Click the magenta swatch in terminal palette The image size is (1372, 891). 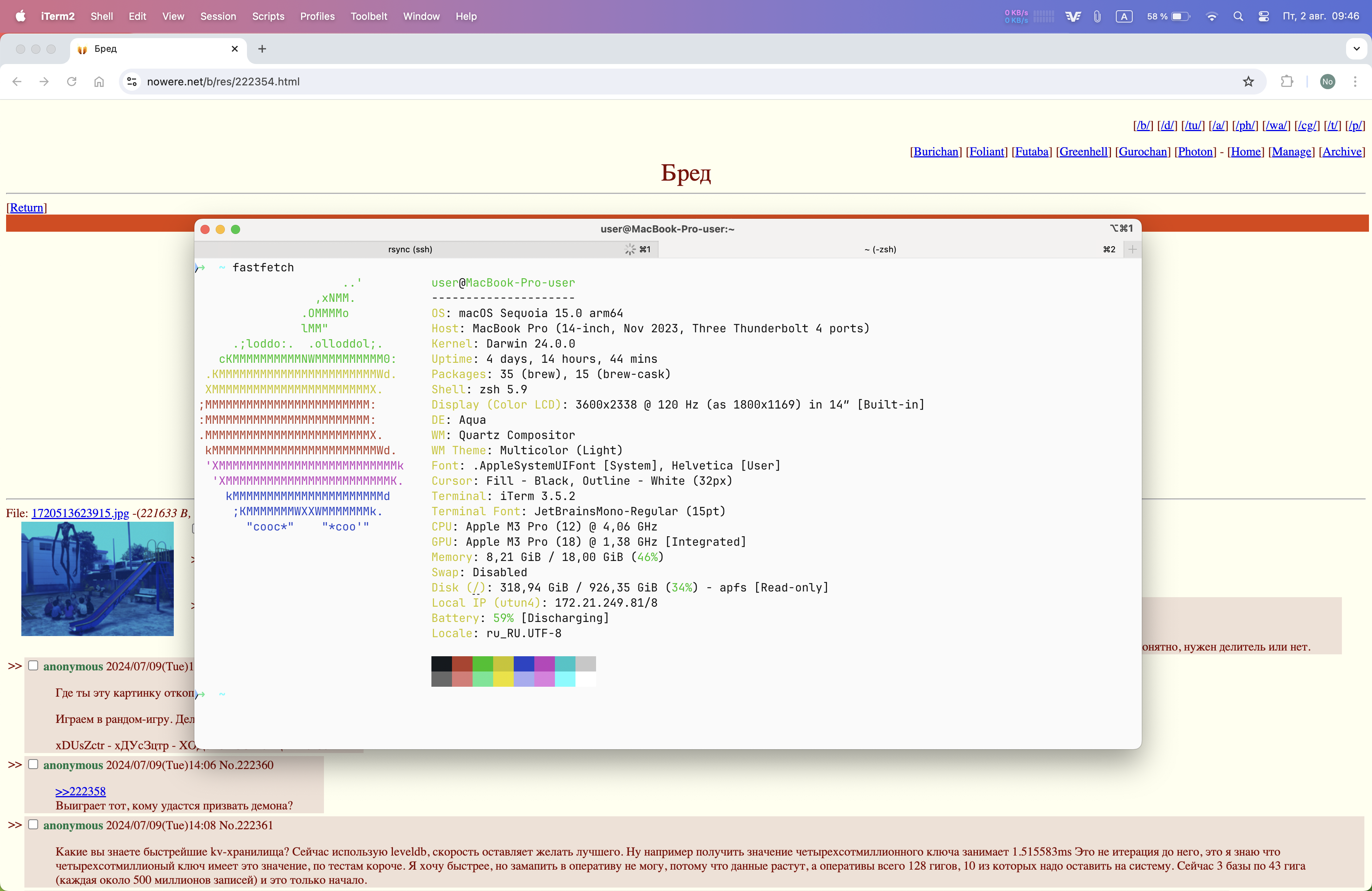click(x=545, y=663)
